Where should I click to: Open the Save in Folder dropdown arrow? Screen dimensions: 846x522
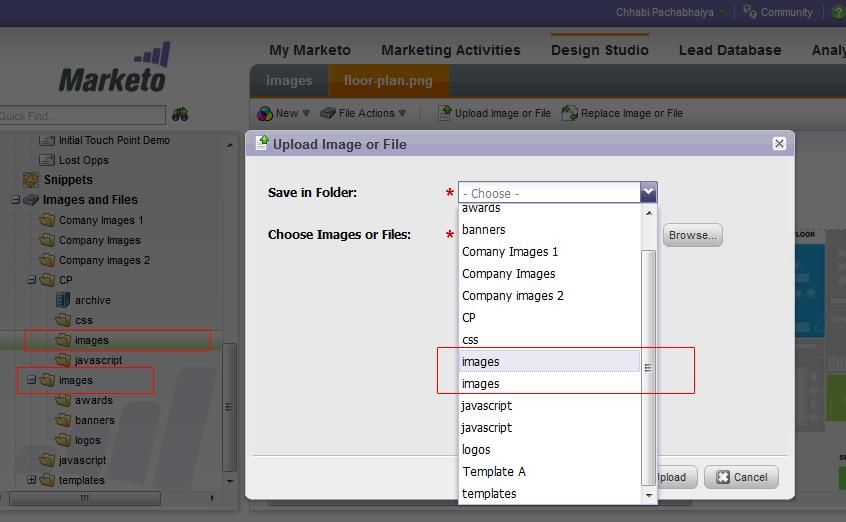coord(648,192)
